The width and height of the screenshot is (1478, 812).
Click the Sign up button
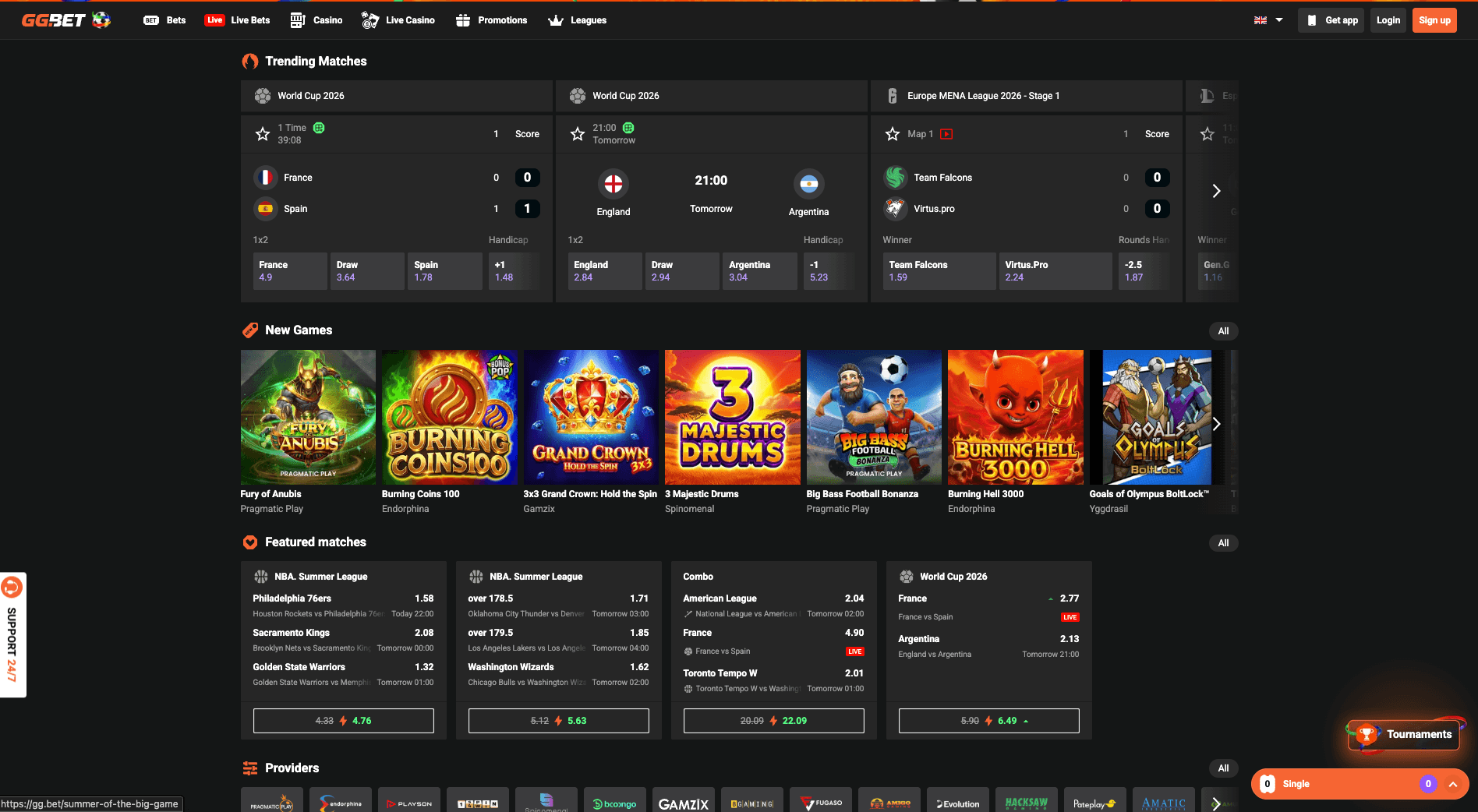pos(1434,20)
